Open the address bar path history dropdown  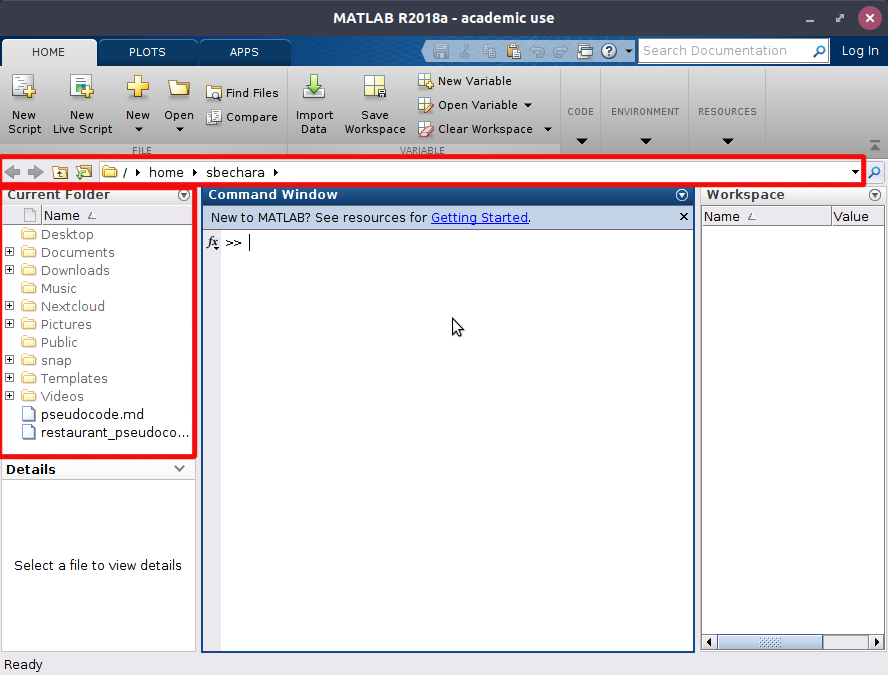[855, 172]
